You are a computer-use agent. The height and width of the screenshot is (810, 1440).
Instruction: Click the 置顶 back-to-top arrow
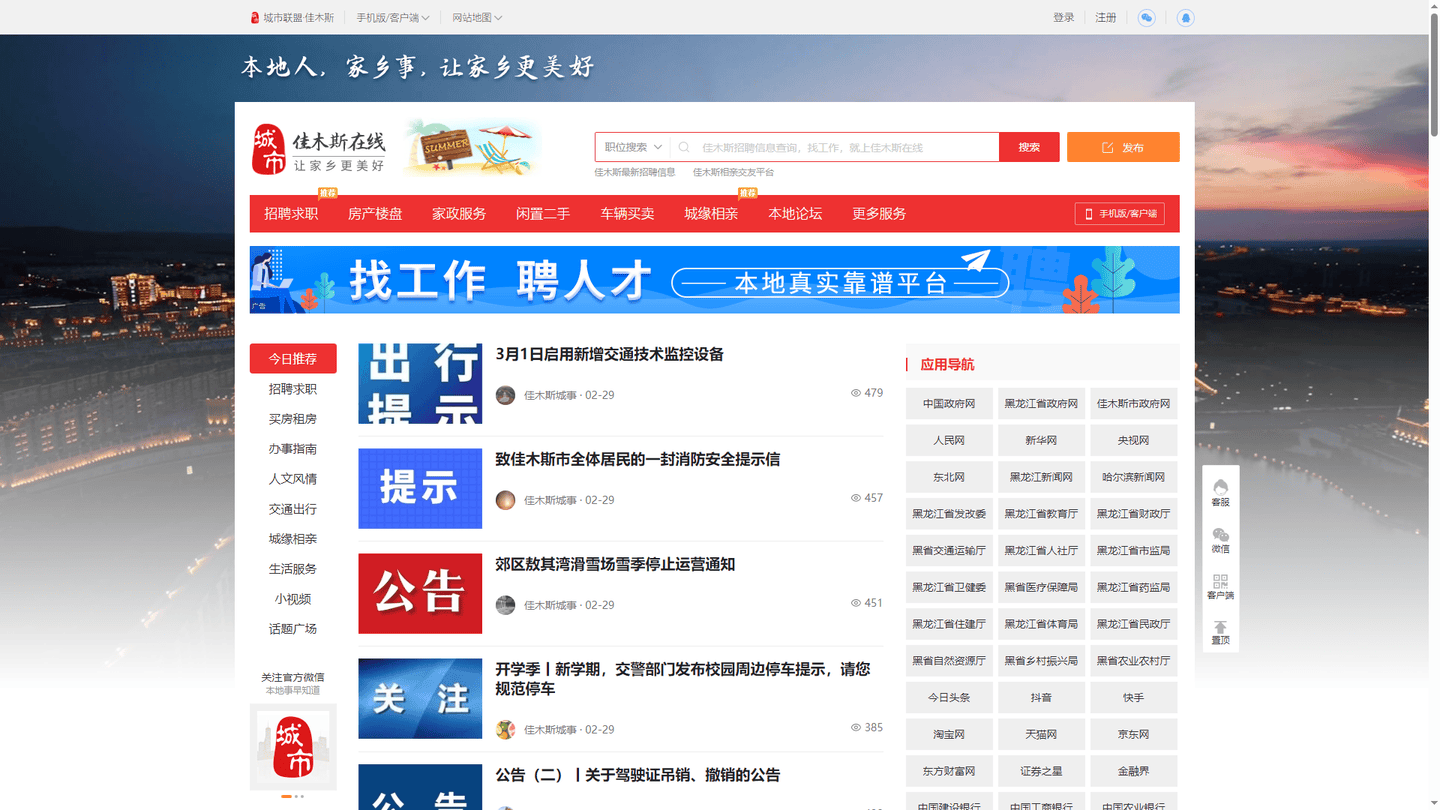(x=1220, y=633)
